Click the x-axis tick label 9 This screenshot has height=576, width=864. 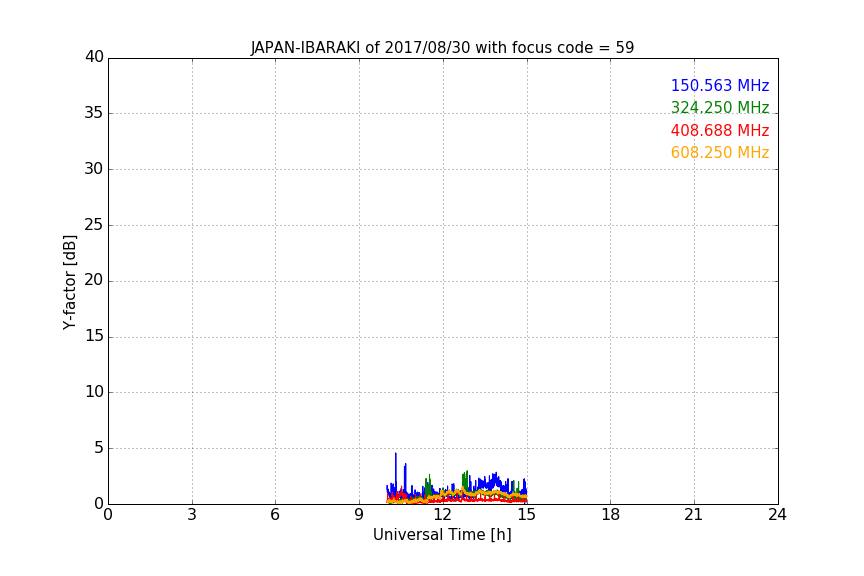click(x=359, y=515)
